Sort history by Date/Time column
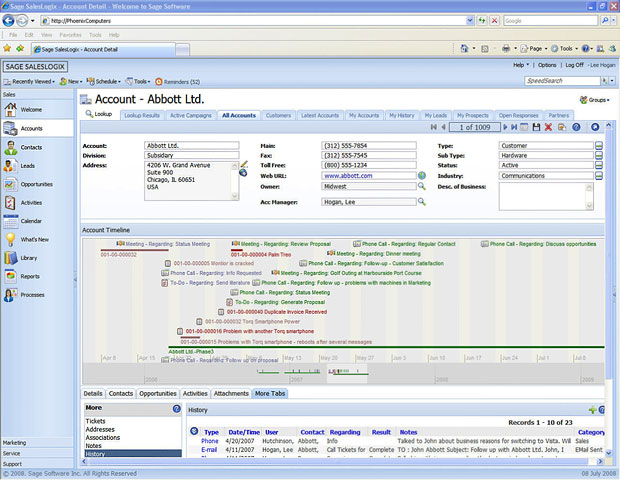Screen dimensions: 620x480 click(x=244, y=432)
